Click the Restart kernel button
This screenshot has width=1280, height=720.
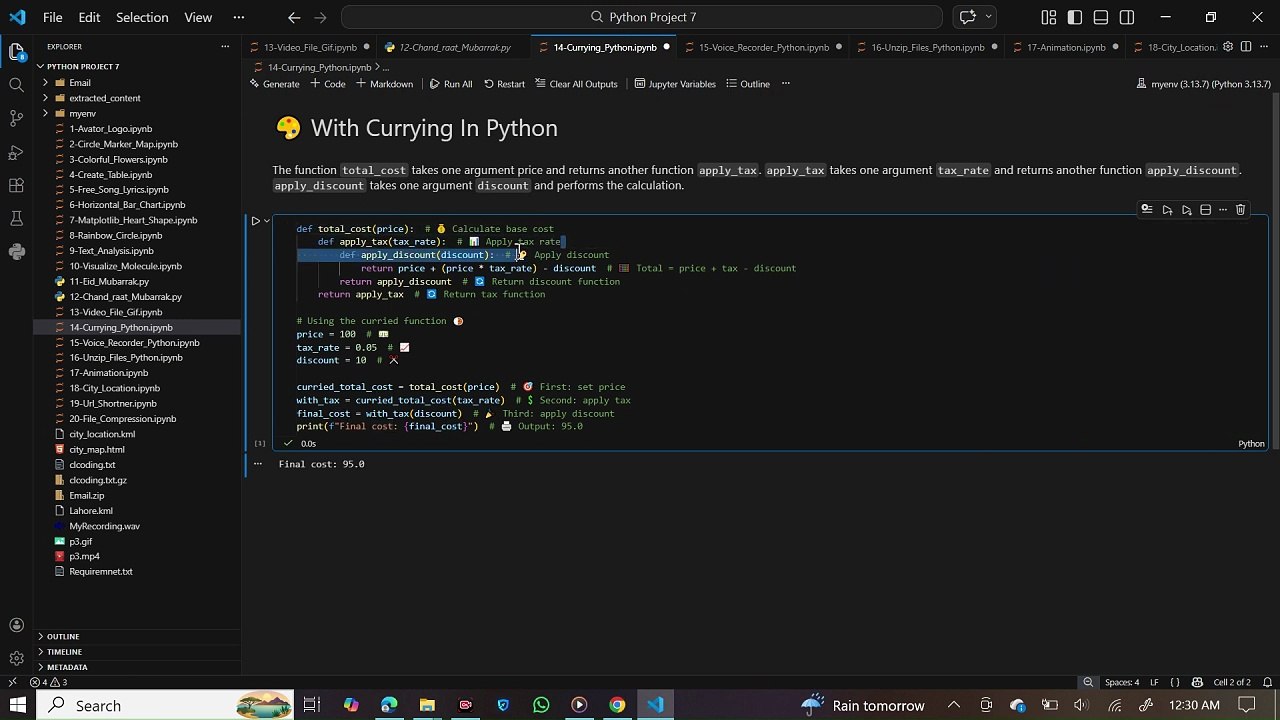pos(503,84)
